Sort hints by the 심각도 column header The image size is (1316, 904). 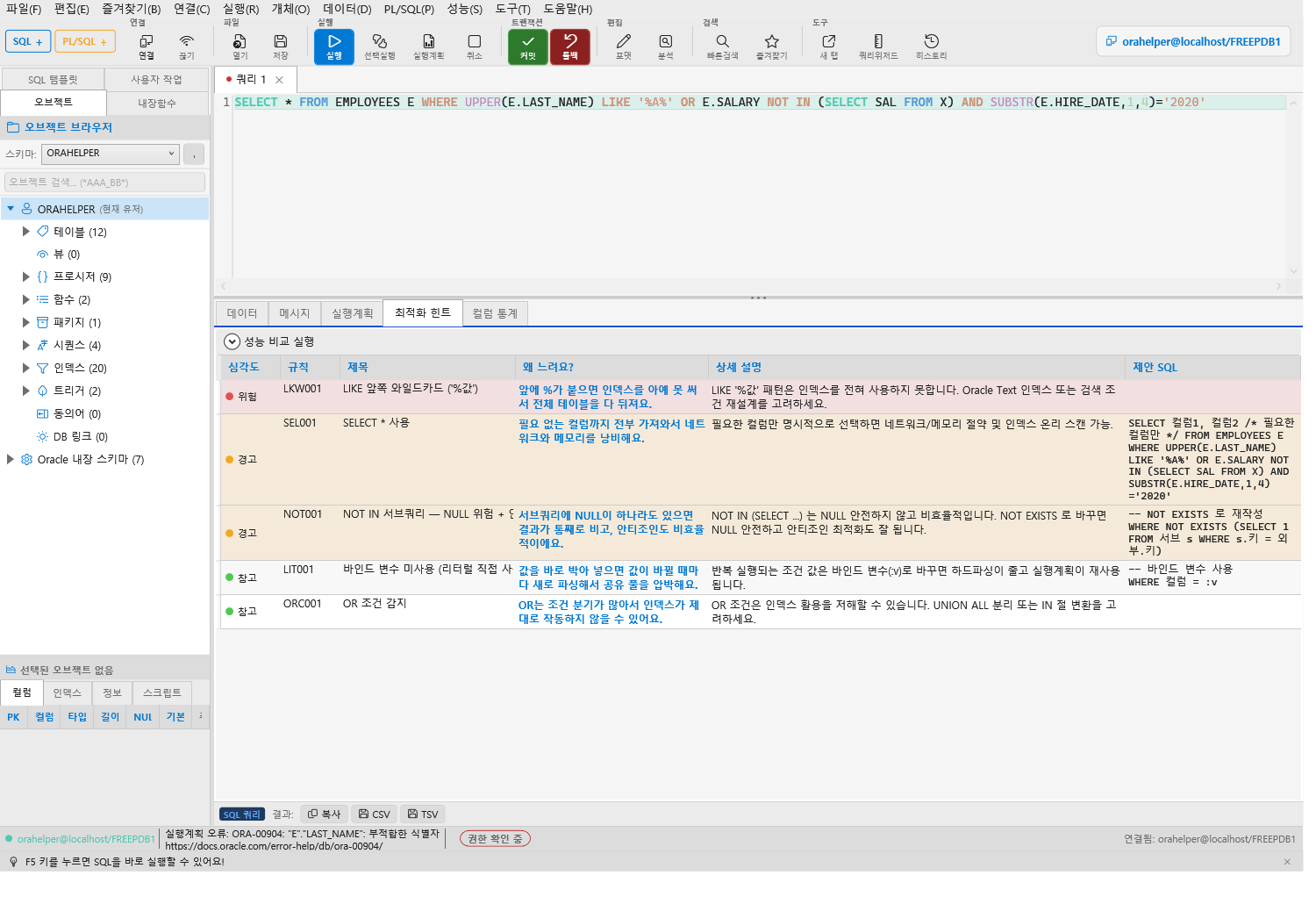248,367
